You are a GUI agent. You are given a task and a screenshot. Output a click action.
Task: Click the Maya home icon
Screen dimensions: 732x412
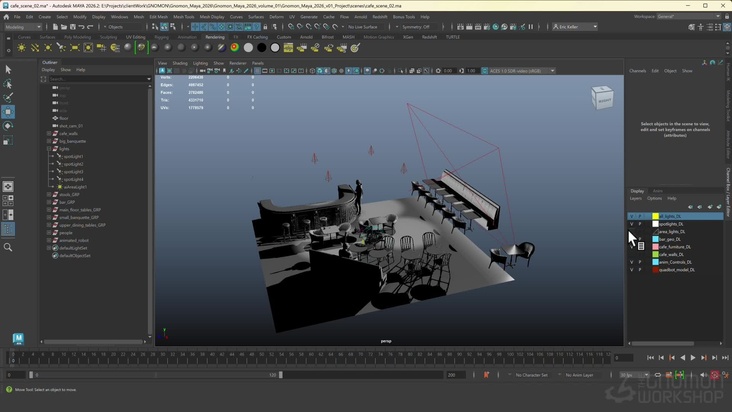(x=6, y=17)
